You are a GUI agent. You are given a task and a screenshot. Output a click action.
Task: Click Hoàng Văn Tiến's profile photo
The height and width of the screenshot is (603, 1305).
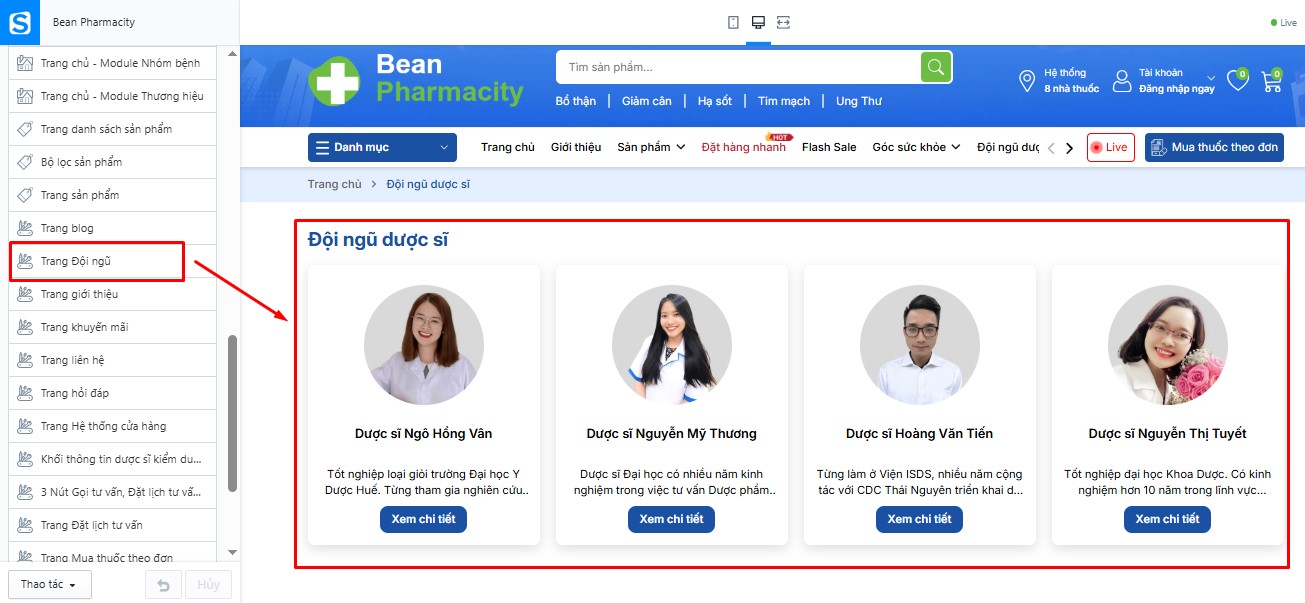919,345
